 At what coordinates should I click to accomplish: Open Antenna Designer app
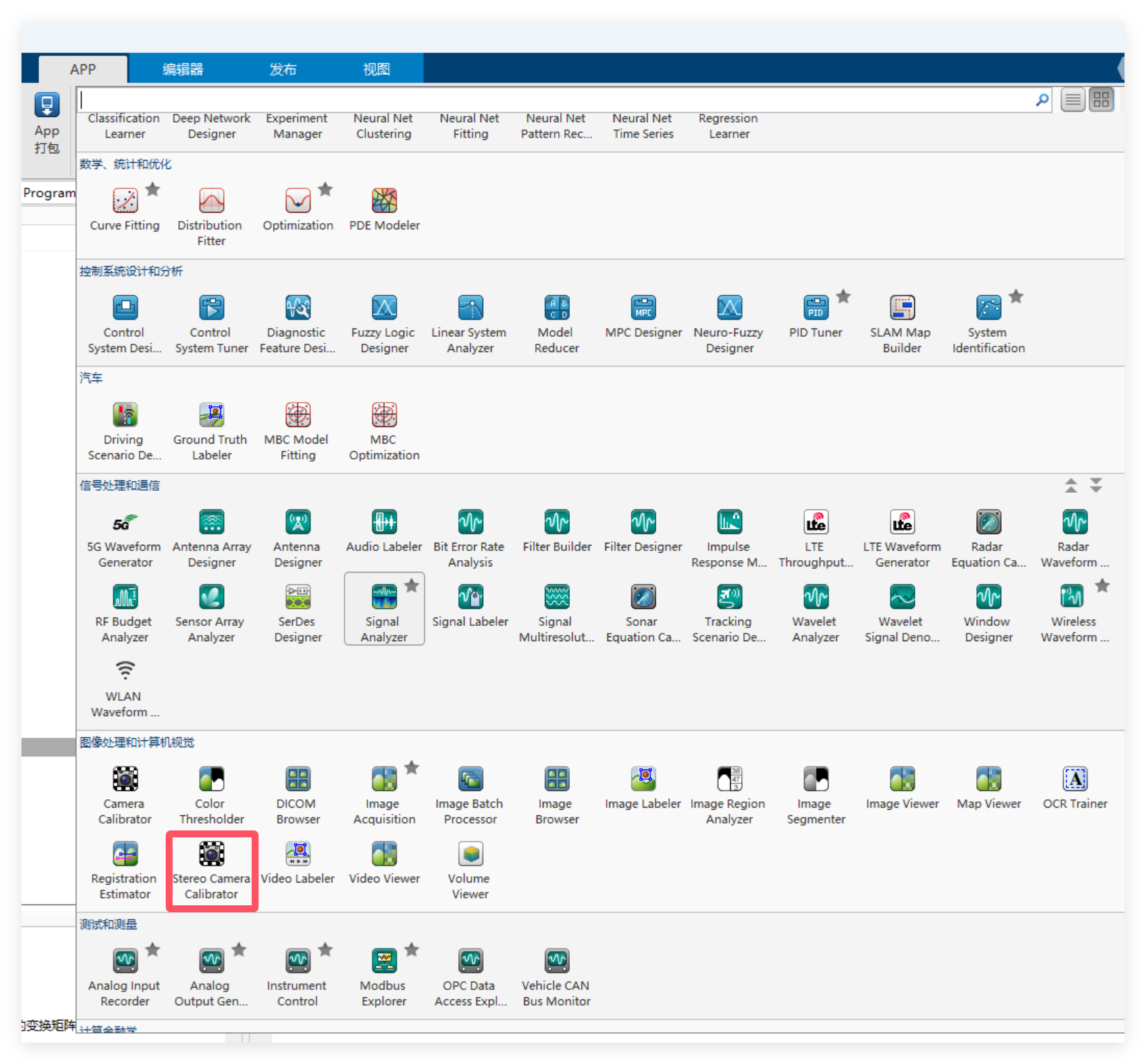point(298,538)
